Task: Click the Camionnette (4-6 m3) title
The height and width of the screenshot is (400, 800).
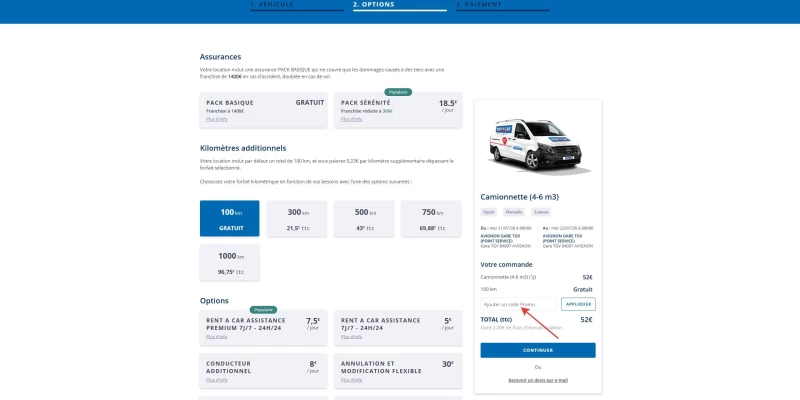Action: [x=519, y=197]
